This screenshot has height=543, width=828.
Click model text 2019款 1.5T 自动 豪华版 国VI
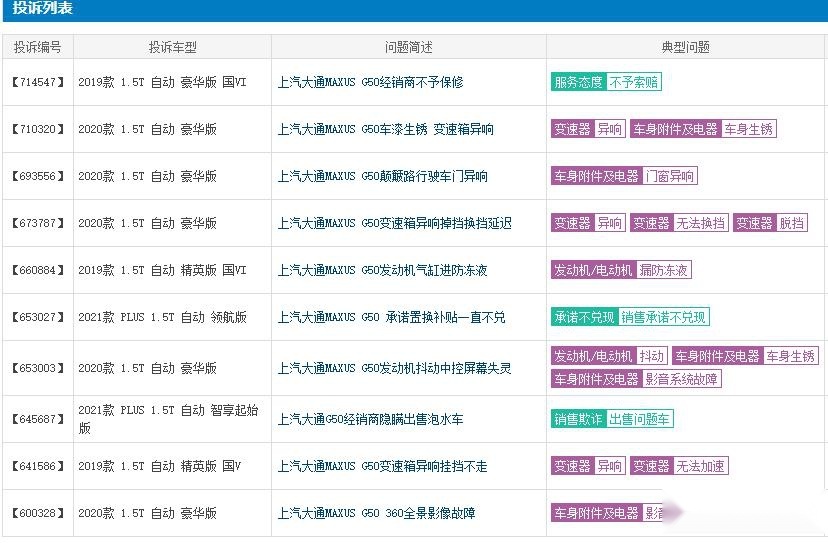coord(162,82)
